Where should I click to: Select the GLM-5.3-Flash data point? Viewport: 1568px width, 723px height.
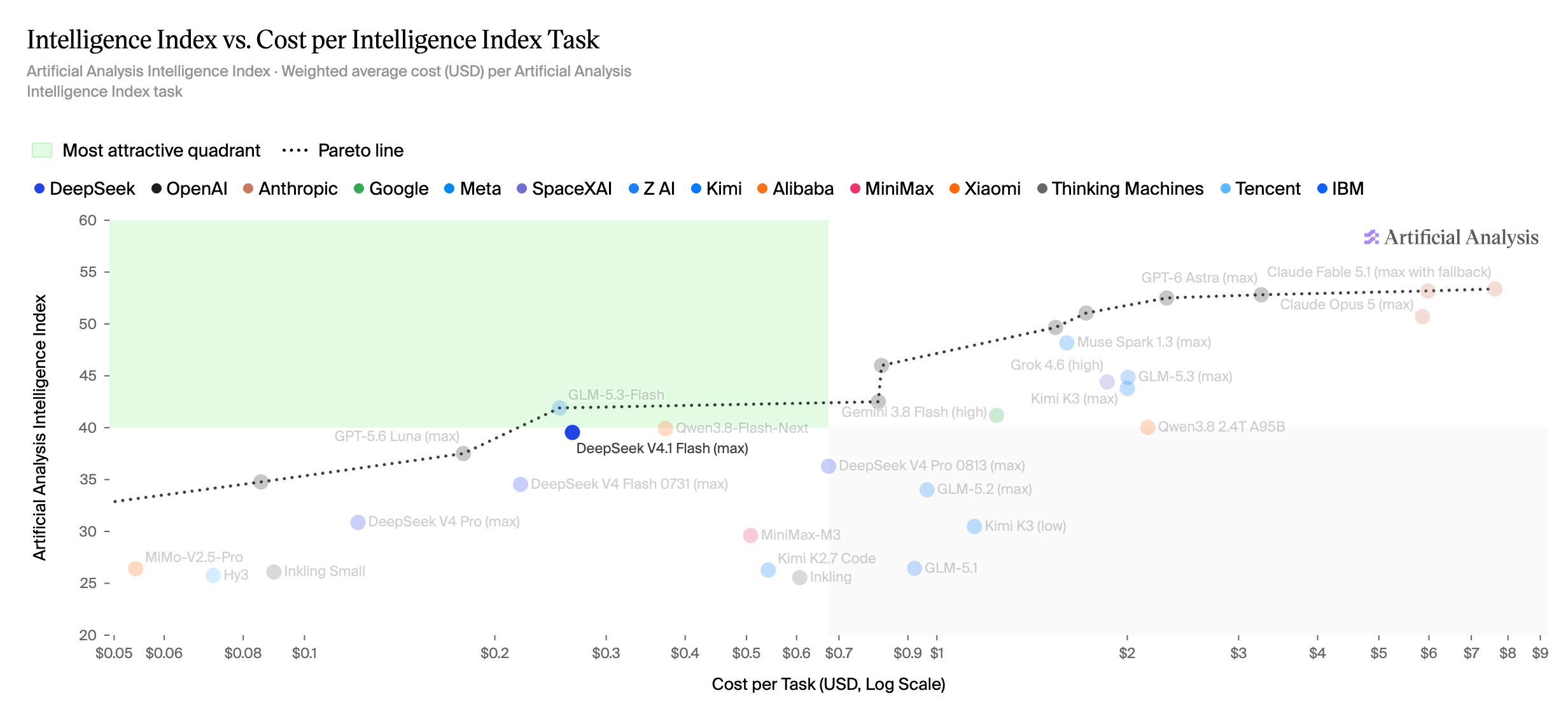(x=559, y=408)
